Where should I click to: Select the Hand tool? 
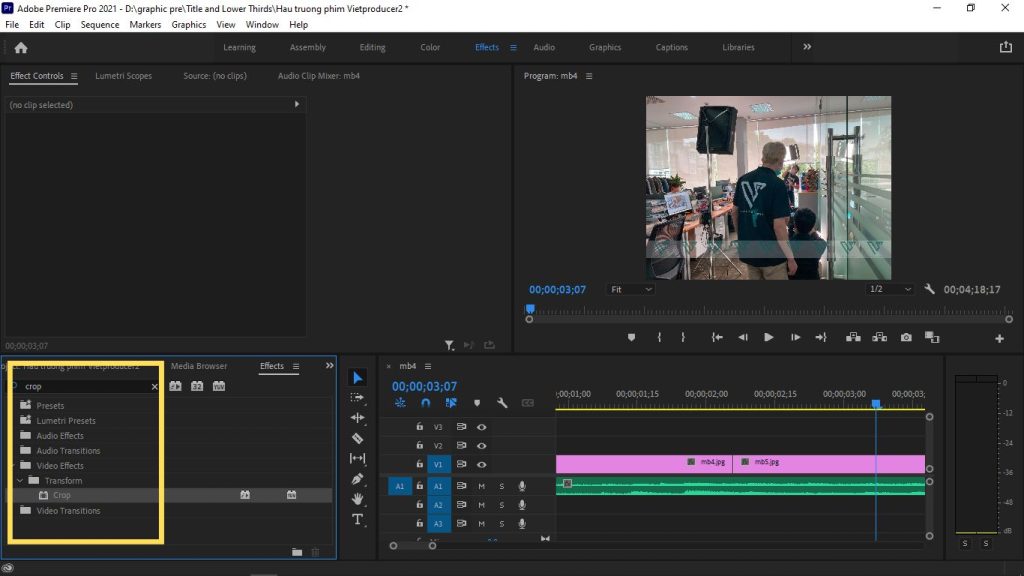pos(359,499)
